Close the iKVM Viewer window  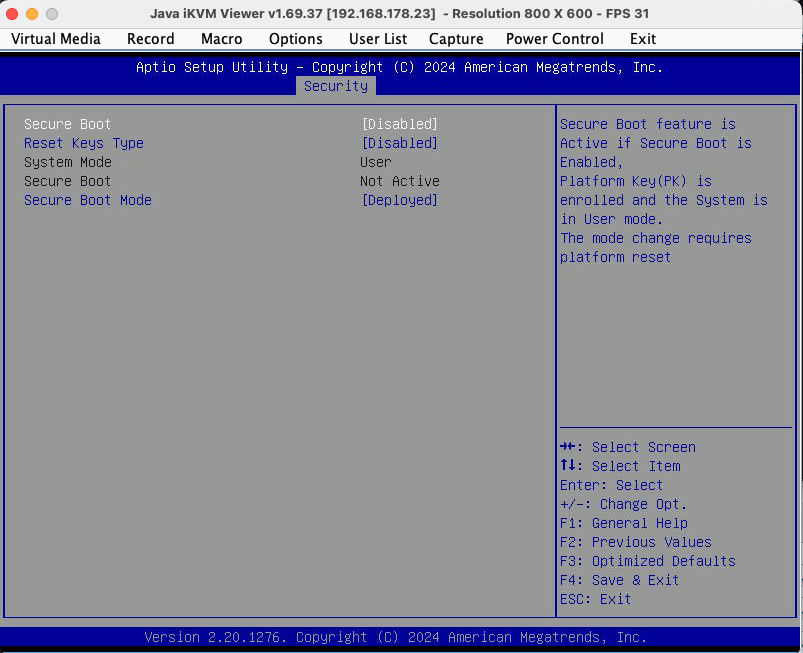[x=12, y=14]
